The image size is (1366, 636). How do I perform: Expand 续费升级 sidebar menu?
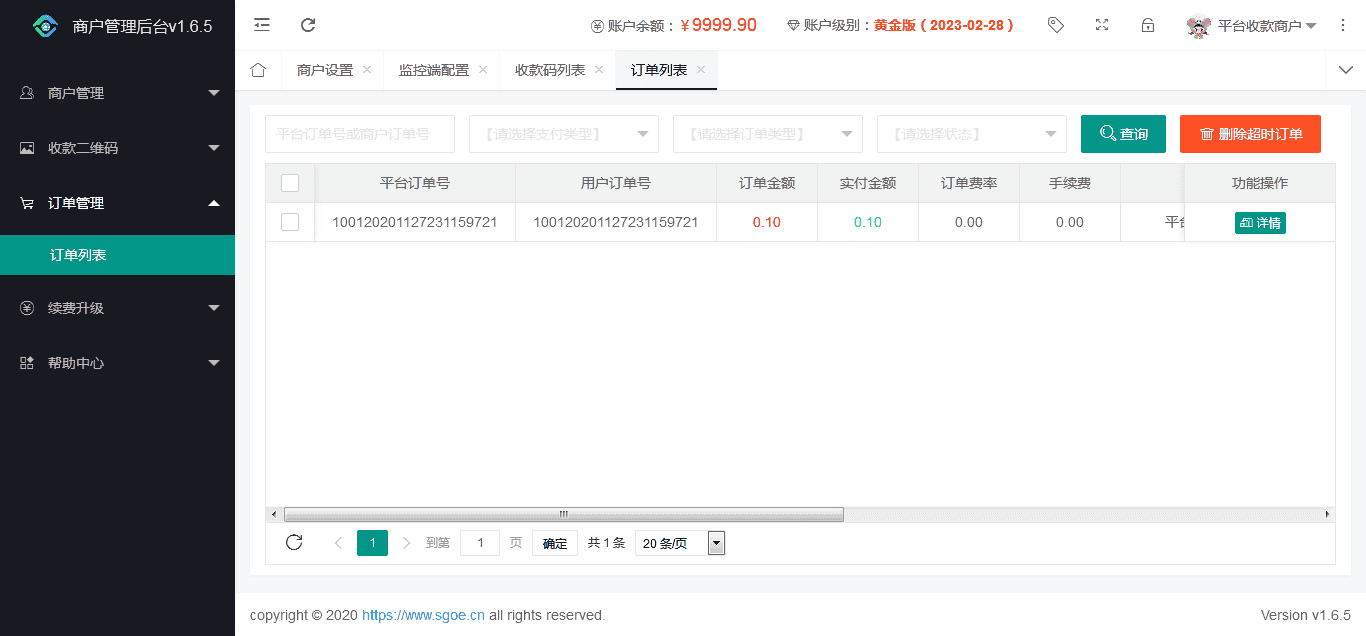[117, 308]
